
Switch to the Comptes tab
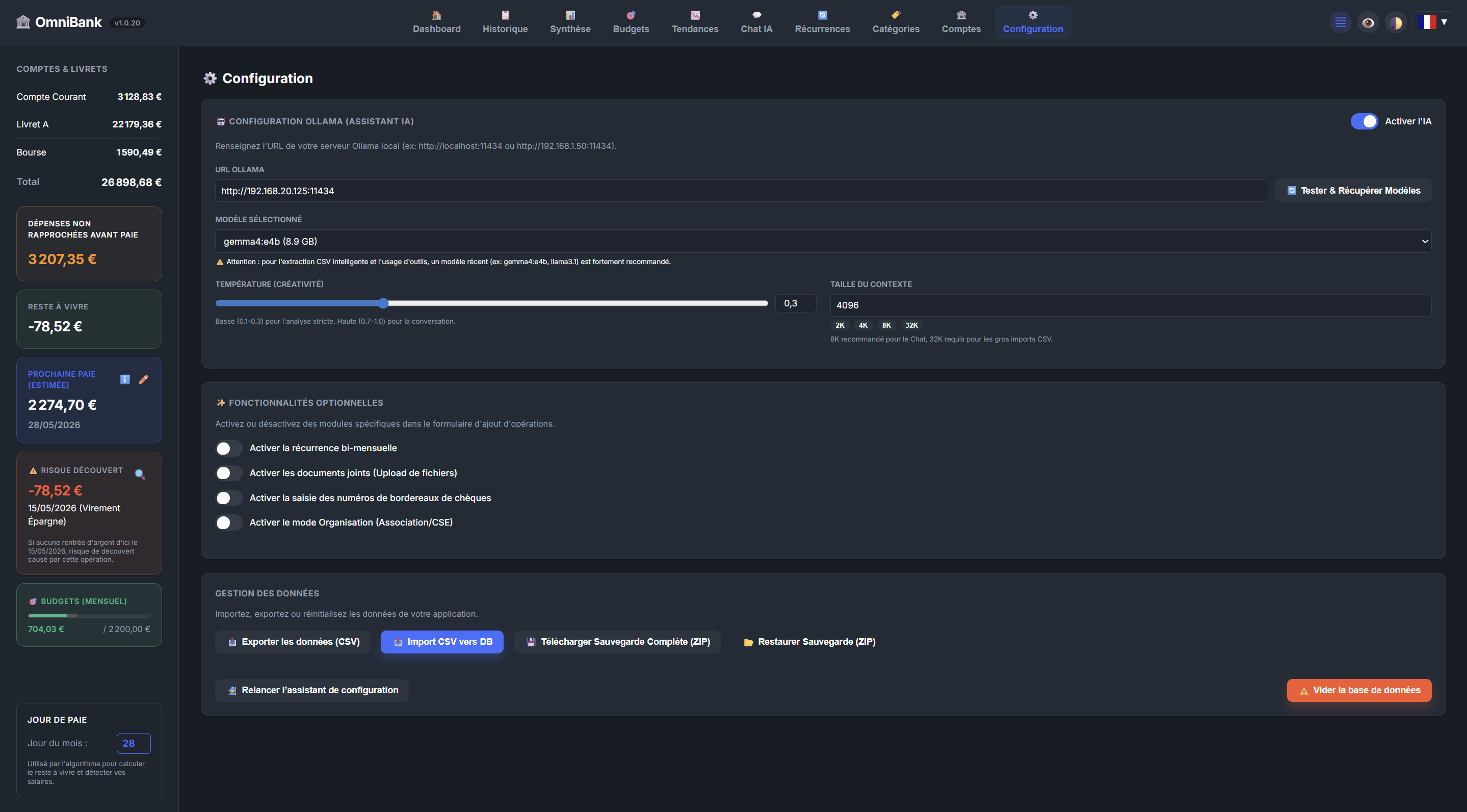[961, 22]
